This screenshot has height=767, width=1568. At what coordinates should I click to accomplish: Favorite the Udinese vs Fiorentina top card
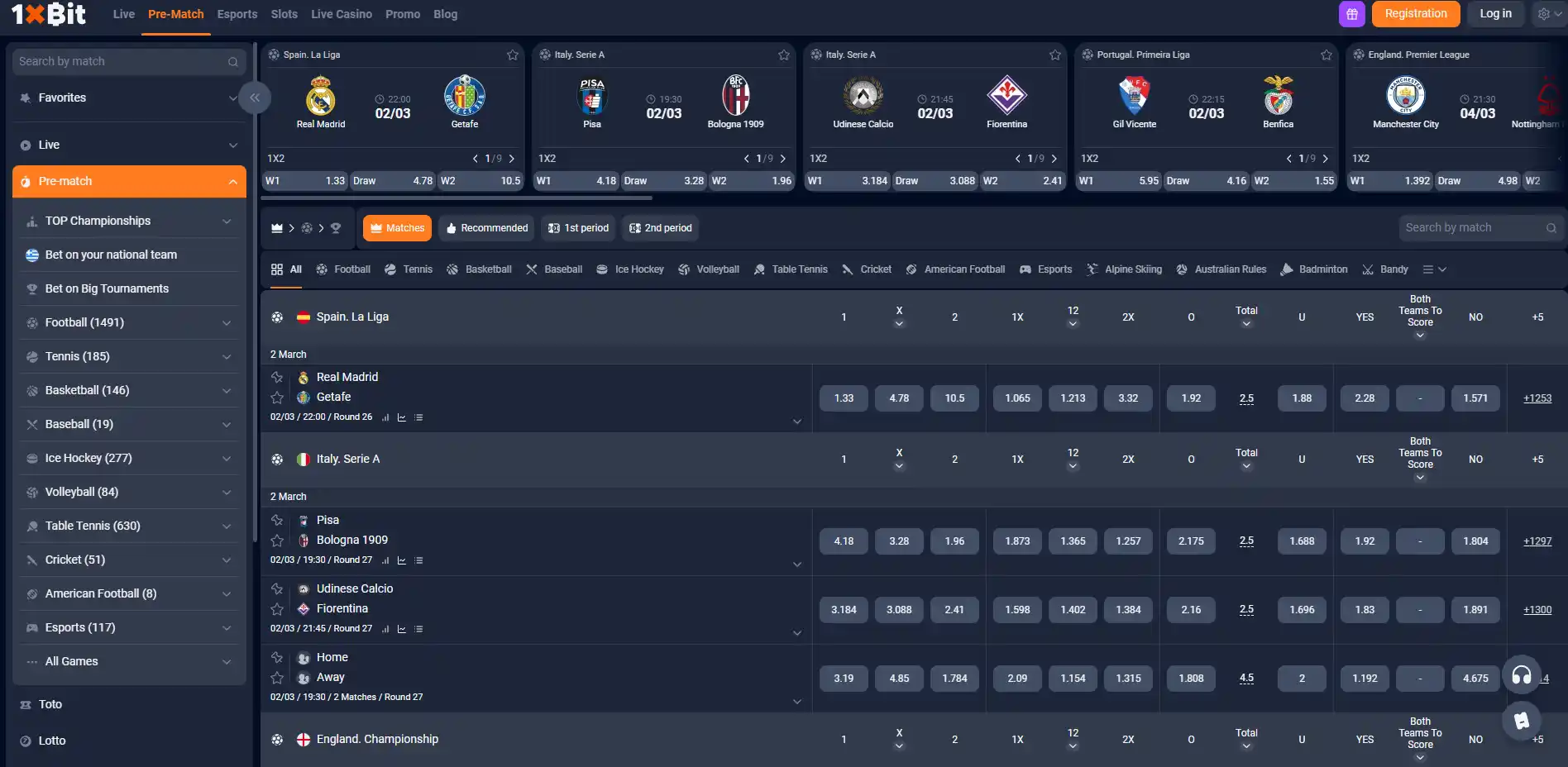coord(1055,55)
